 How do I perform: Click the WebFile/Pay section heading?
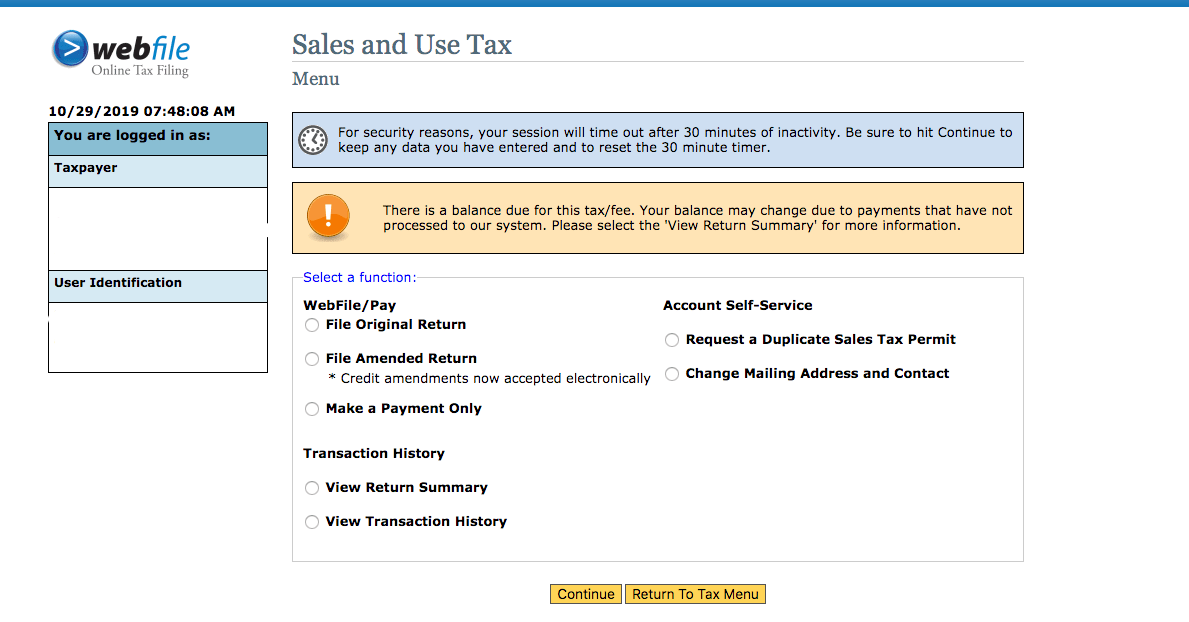(350, 306)
